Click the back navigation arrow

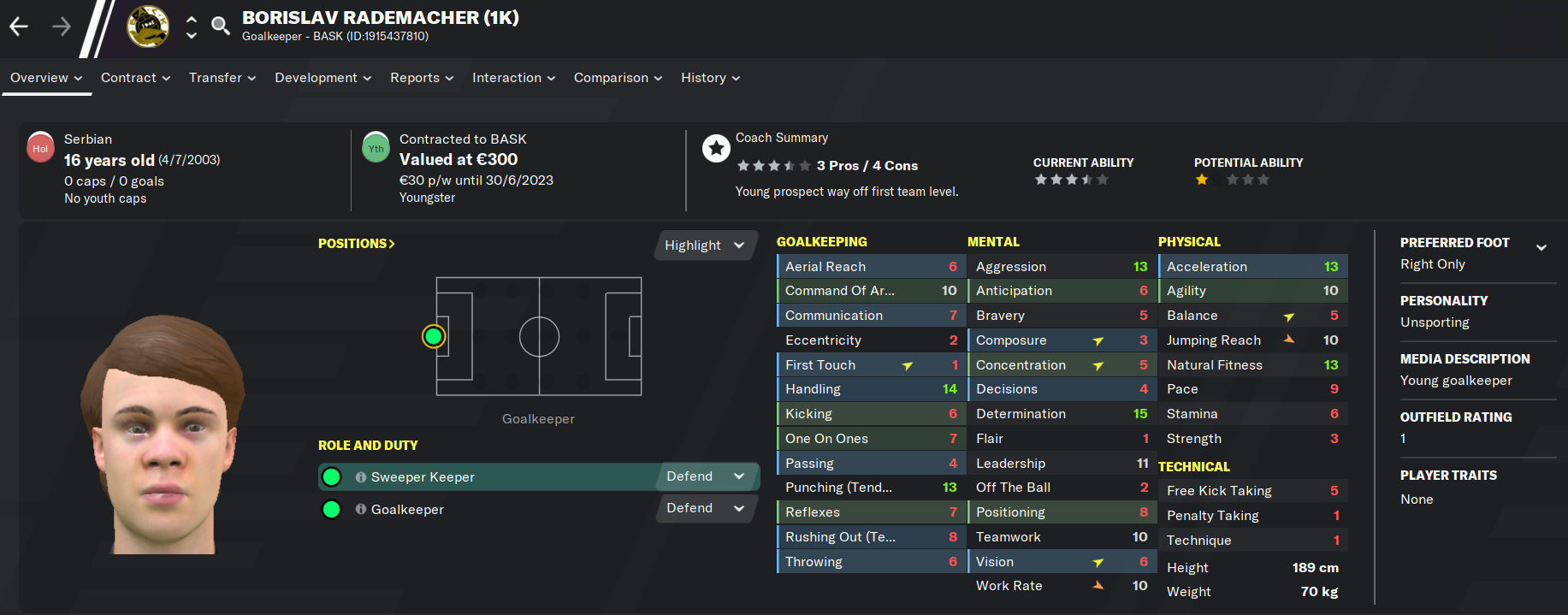pos(19,27)
